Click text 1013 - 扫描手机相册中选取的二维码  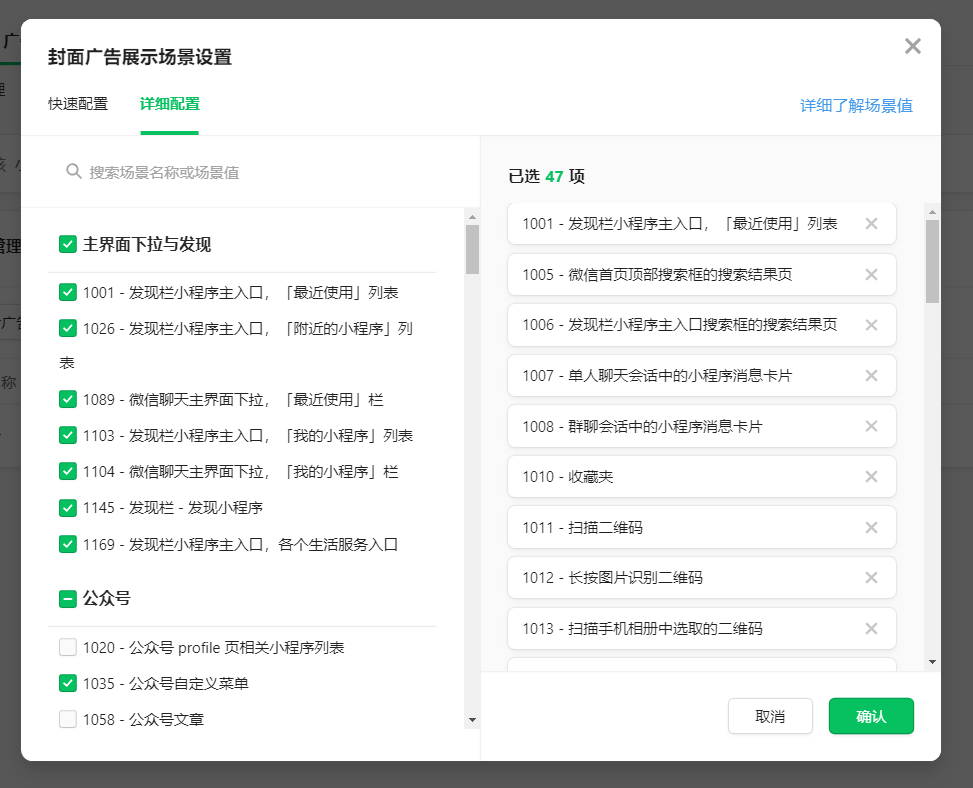(642, 629)
